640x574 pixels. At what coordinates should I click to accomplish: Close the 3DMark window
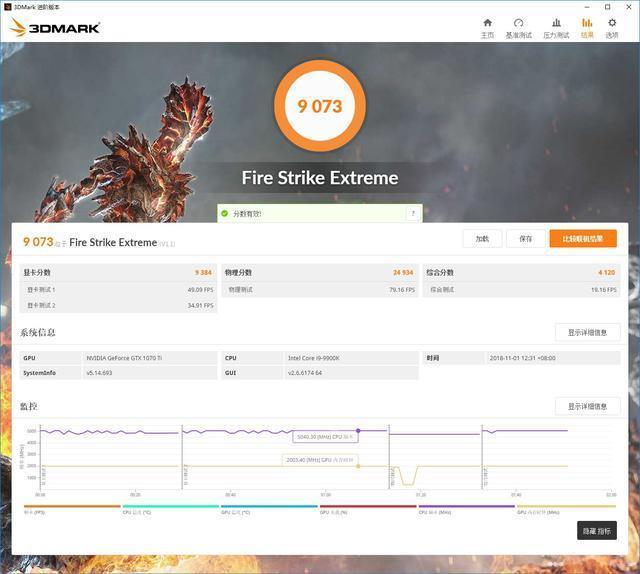point(629,7)
